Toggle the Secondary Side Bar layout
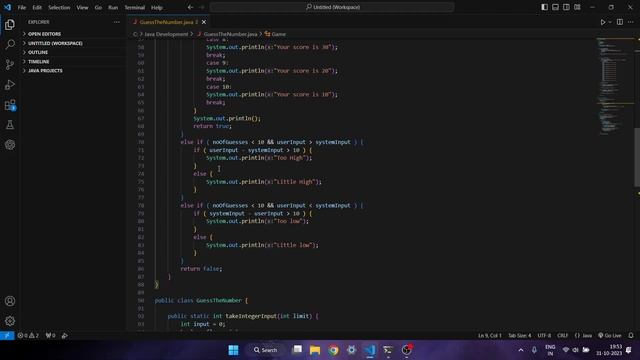Screen dimensions: 640x360 566,7
